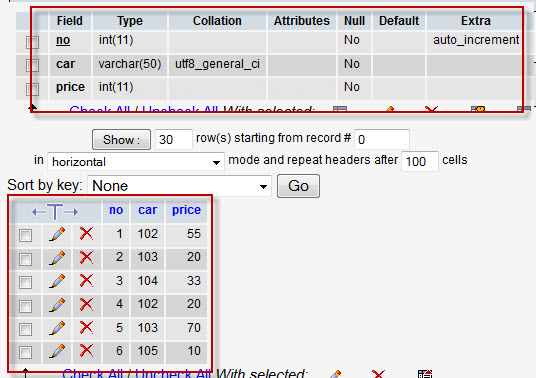Delete row 6 with the red X
Screen dimensions: 536x378
[86, 351]
